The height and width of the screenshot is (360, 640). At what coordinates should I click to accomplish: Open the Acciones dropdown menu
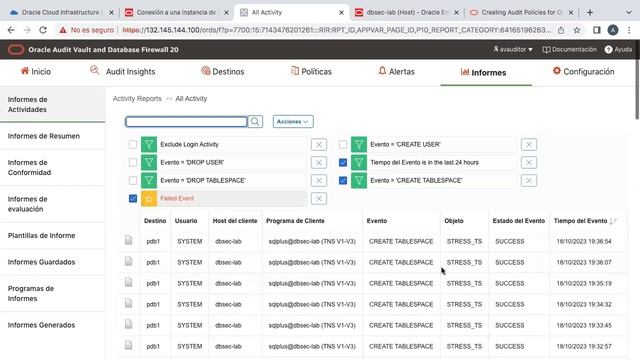(x=293, y=122)
